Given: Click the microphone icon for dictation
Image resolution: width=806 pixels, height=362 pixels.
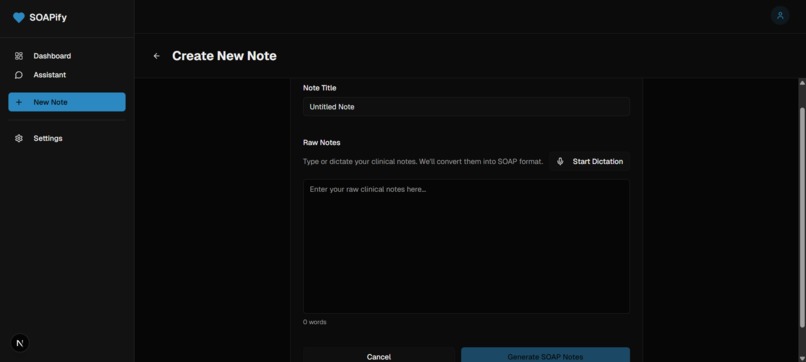Looking at the screenshot, I should 560,161.
